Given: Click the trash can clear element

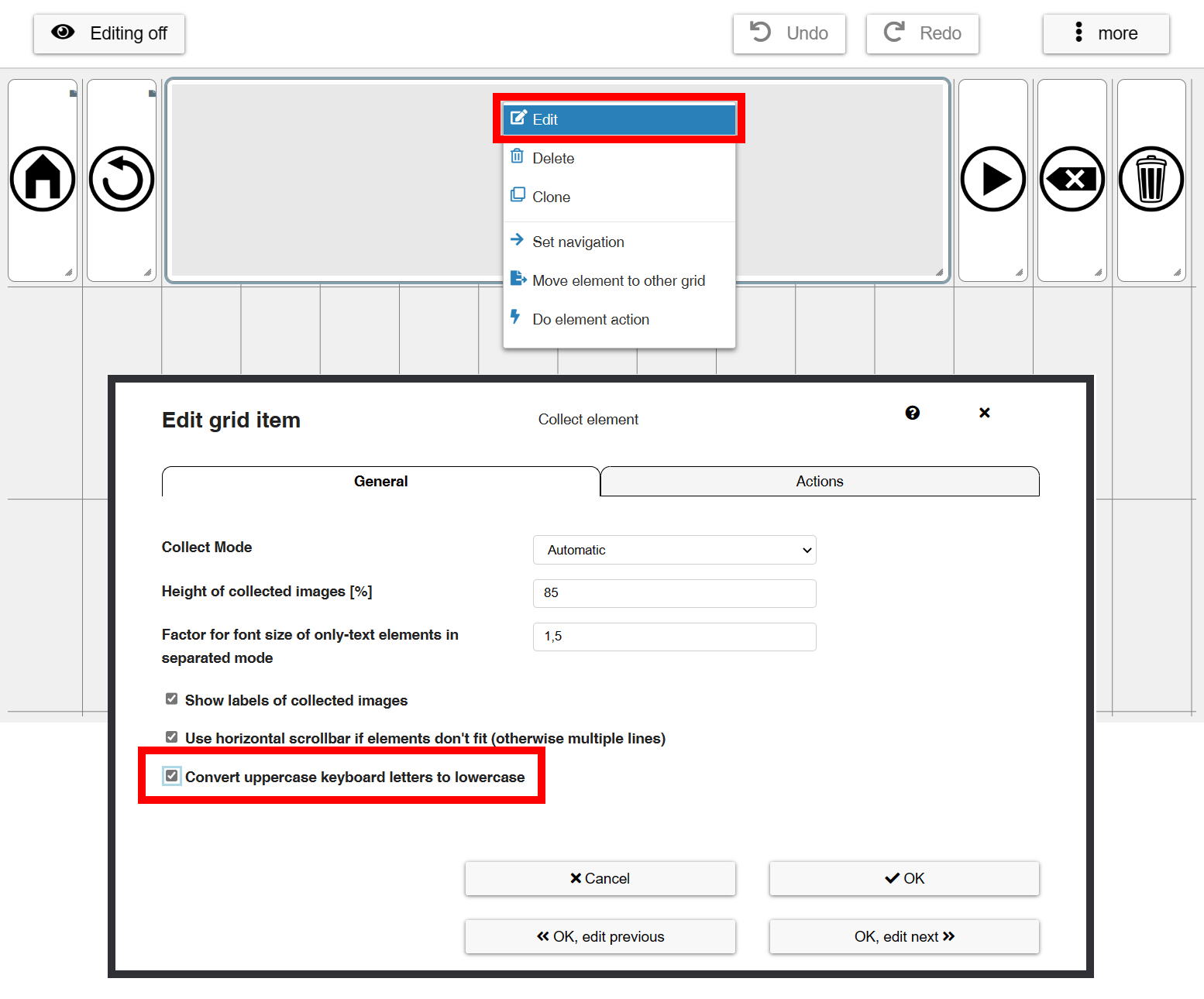Looking at the screenshot, I should (x=1151, y=179).
